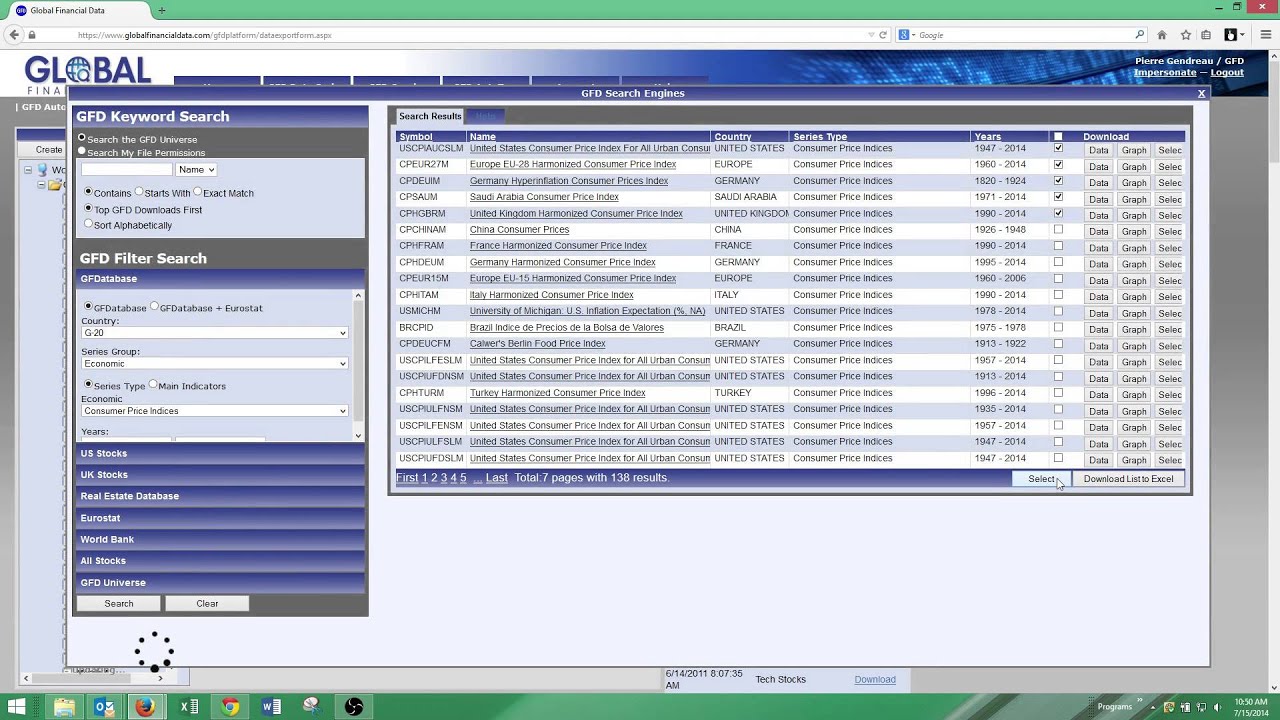This screenshot has width=1280, height=720.
Task: Click the Firefox home icon
Action: pos(1161,35)
